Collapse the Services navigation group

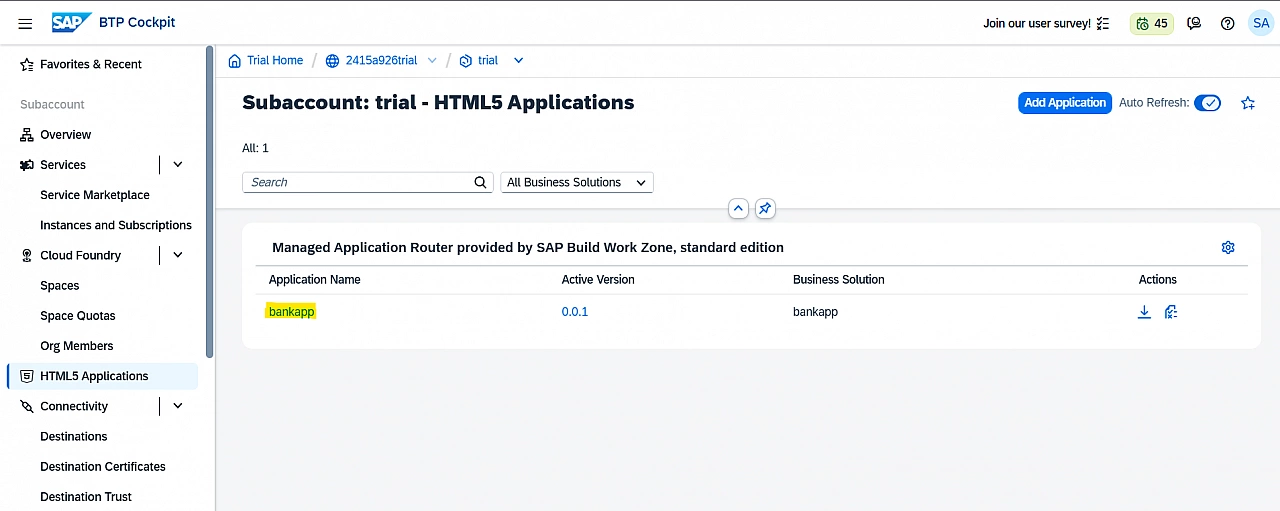tap(178, 165)
